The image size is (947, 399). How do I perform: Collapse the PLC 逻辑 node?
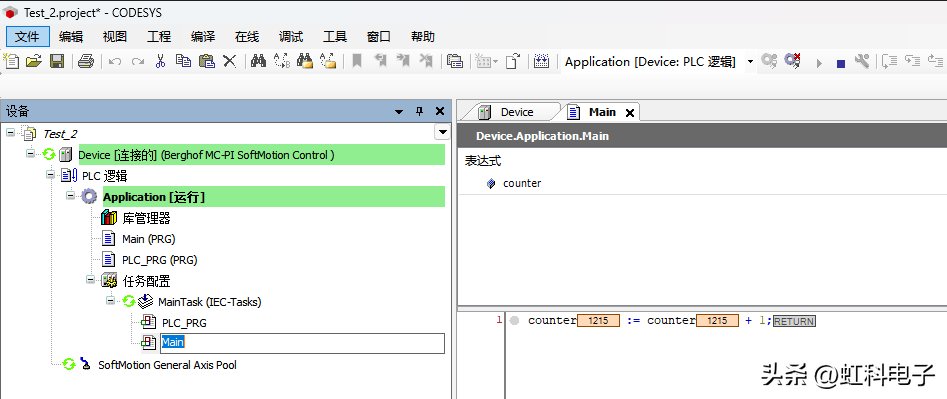tap(50, 174)
